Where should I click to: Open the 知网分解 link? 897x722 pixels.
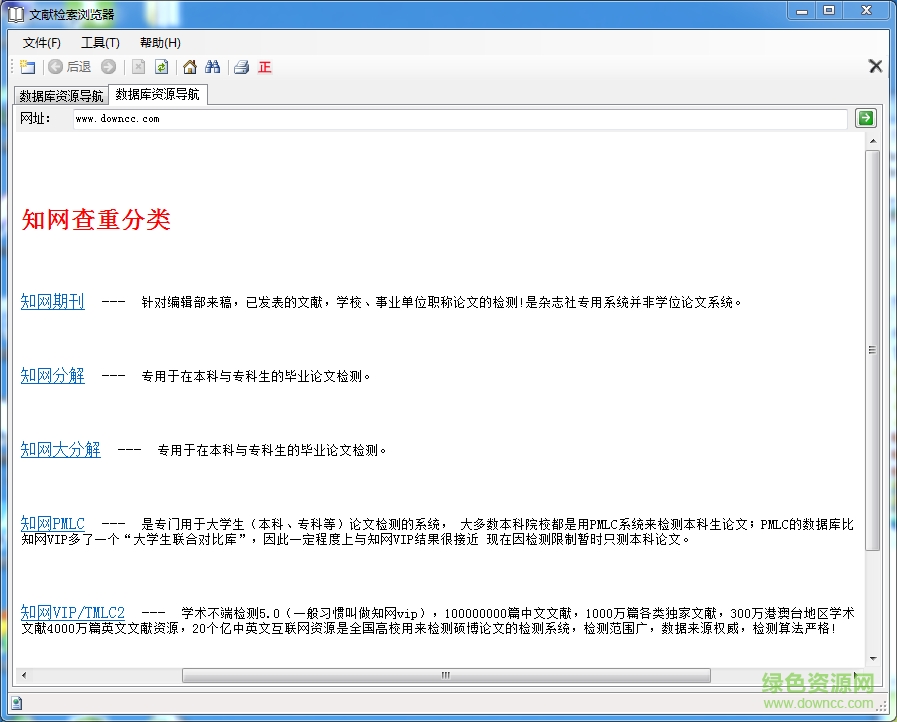click(x=53, y=375)
